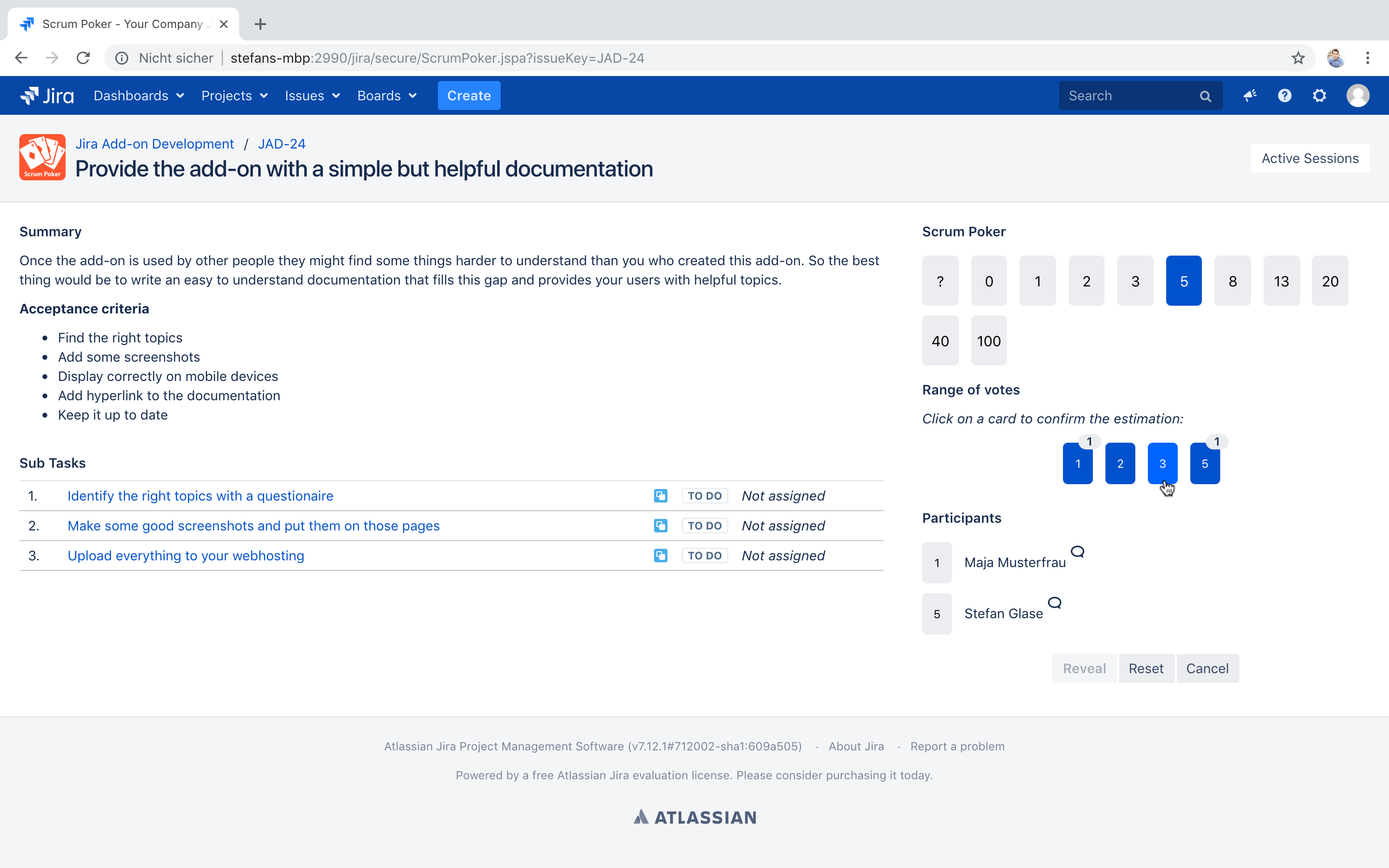Click the Reveal button to show votes

pos(1083,668)
